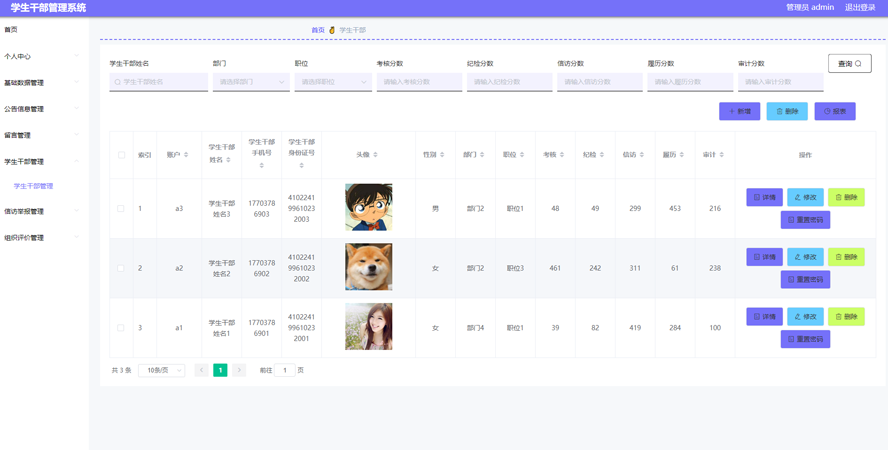Click the 退出登录 logout link

(x=860, y=7)
